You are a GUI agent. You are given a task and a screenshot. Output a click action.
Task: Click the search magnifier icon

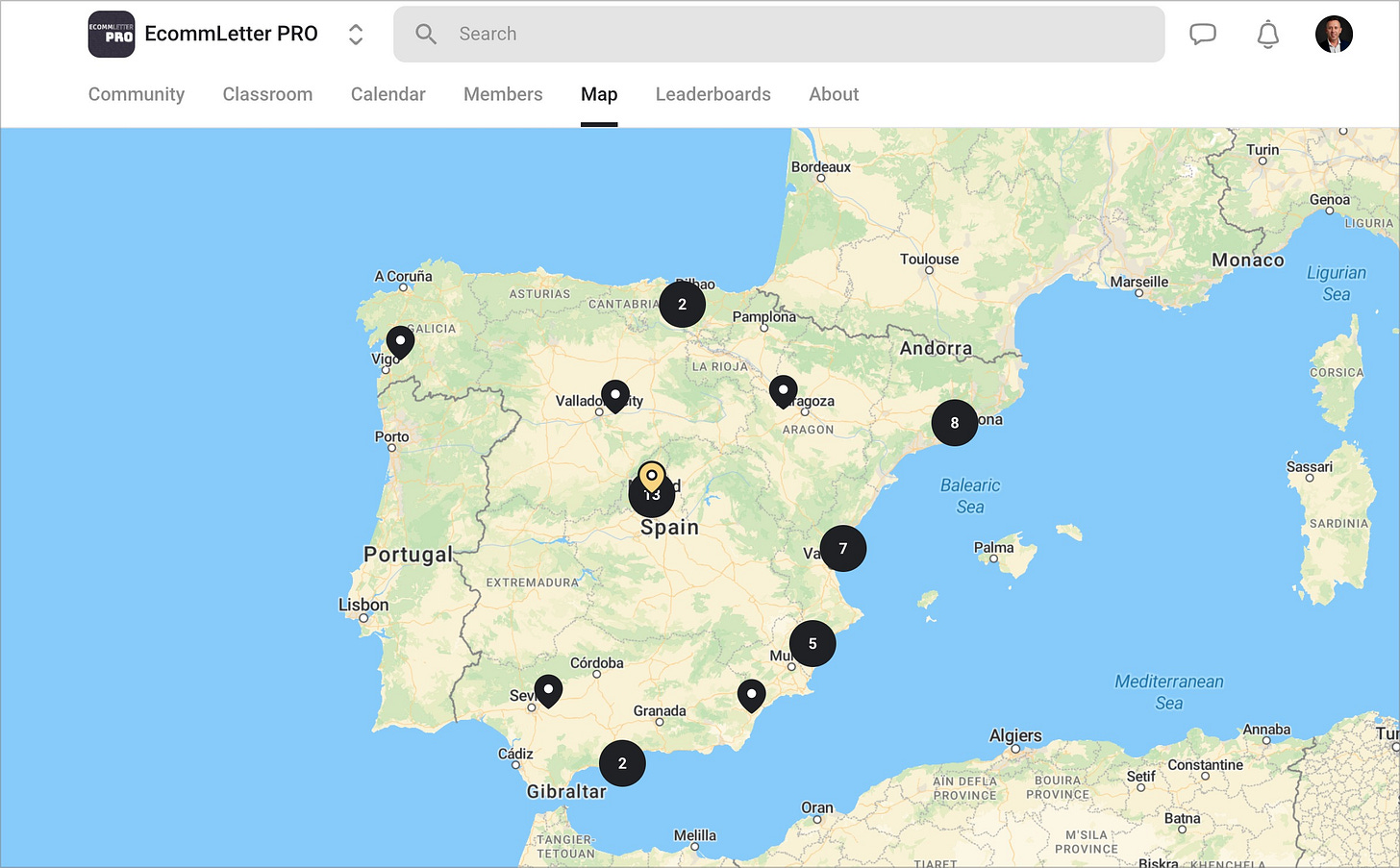click(426, 35)
